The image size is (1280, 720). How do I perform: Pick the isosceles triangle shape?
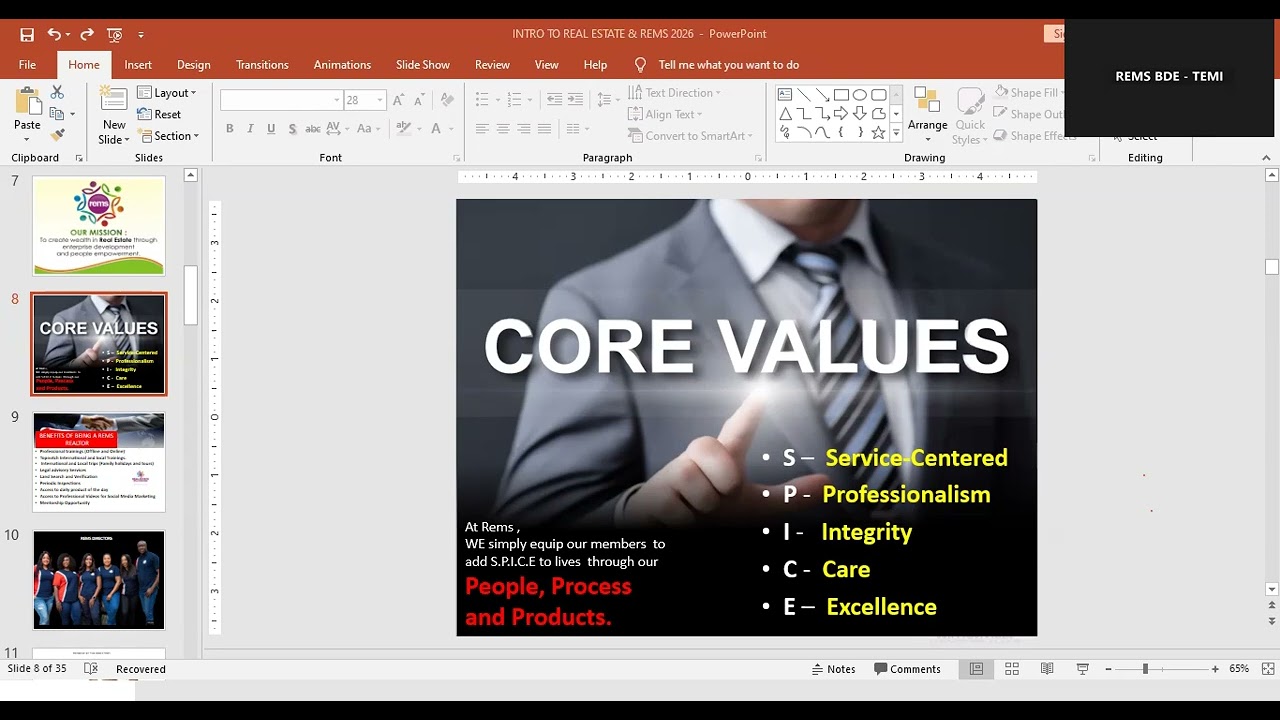click(x=786, y=114)
